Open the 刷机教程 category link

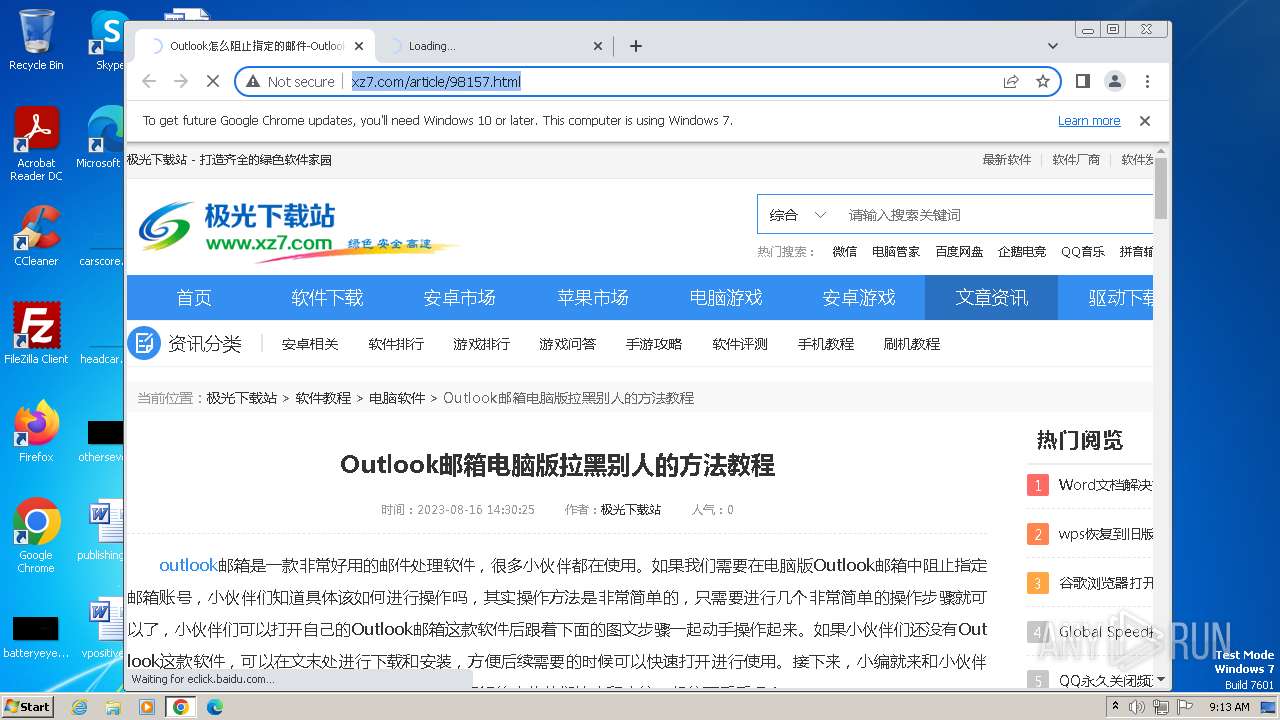tap(912, 344)
